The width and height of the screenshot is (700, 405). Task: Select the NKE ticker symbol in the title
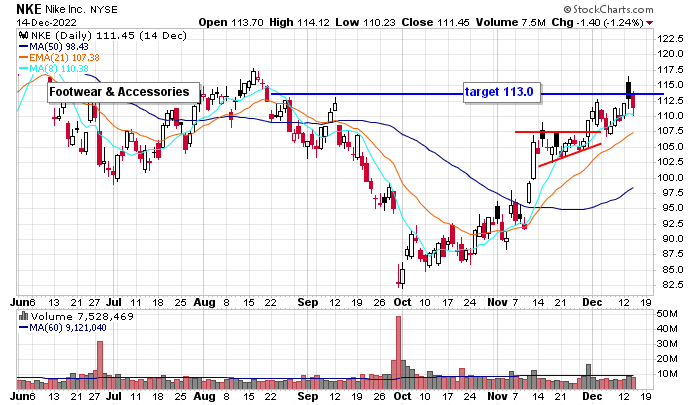[x=29, y=9]
